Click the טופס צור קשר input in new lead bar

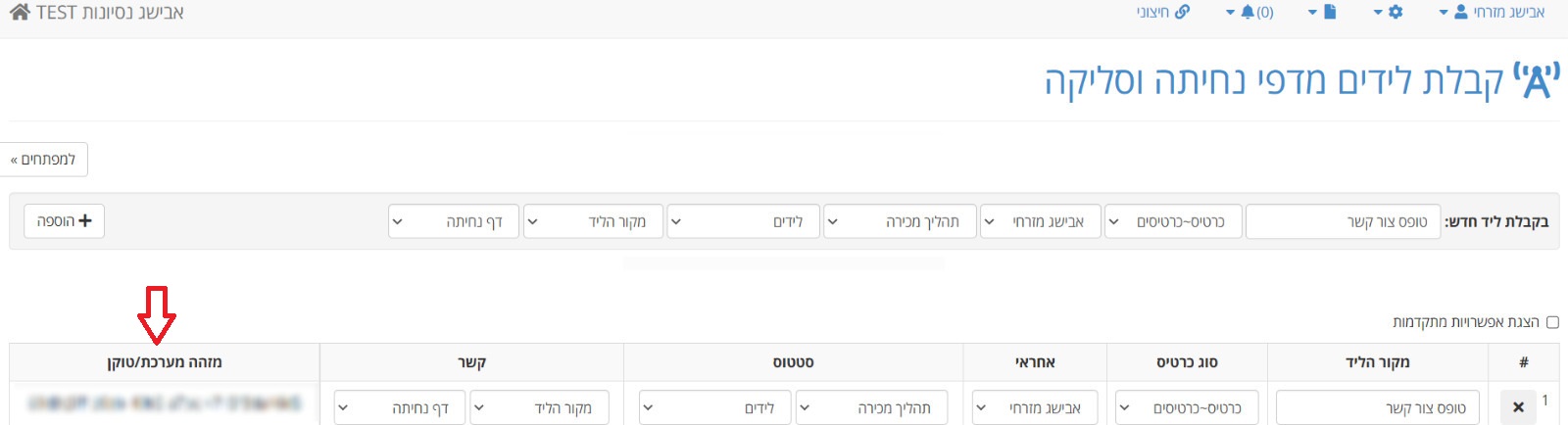click(1343, 221)
